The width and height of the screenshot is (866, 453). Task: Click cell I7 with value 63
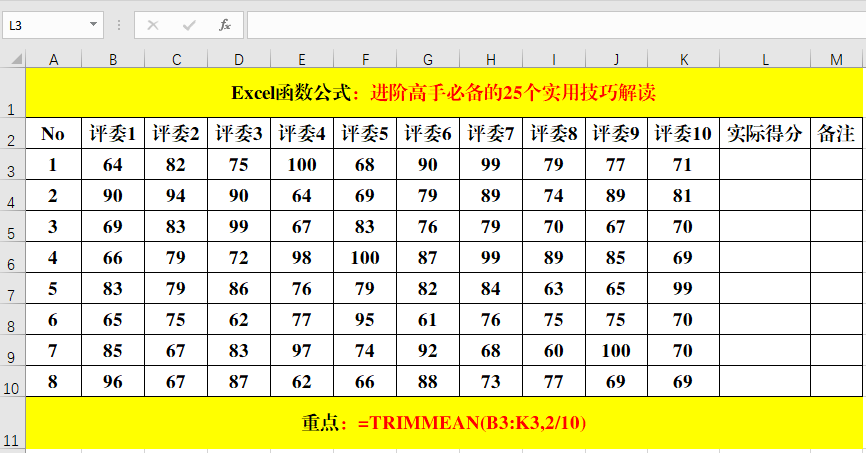tap(553, 288)
